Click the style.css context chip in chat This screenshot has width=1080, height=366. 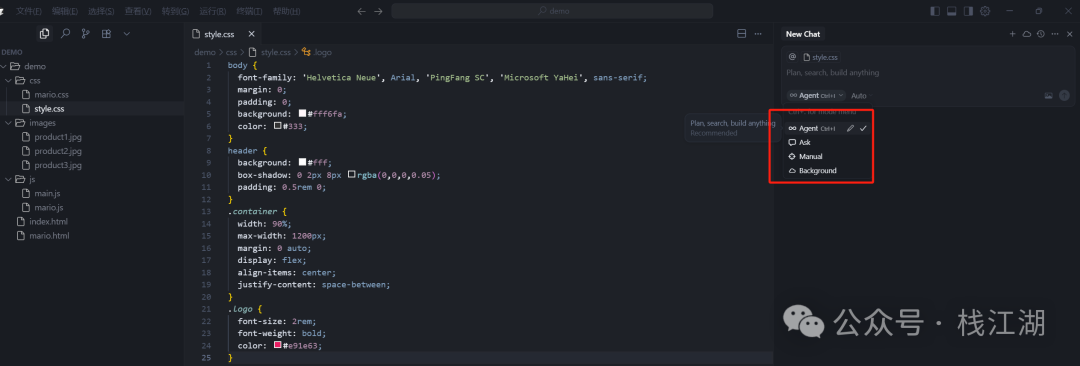click(821, 57)
